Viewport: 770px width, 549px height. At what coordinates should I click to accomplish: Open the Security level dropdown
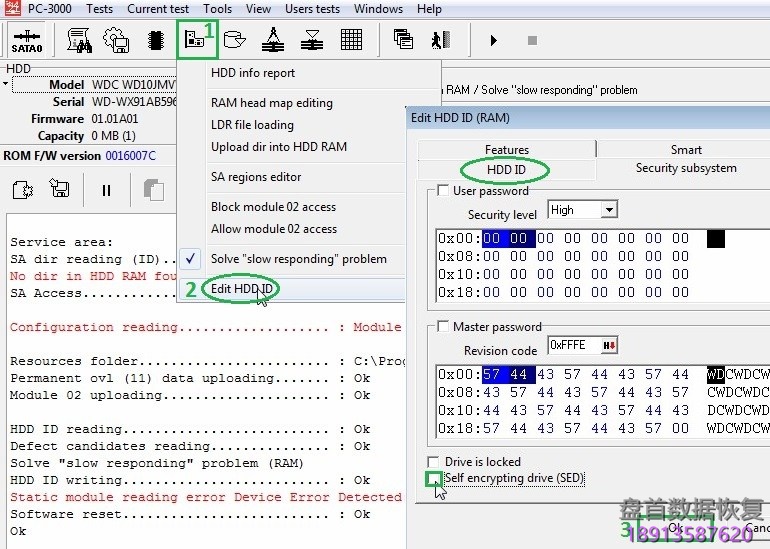608,210
